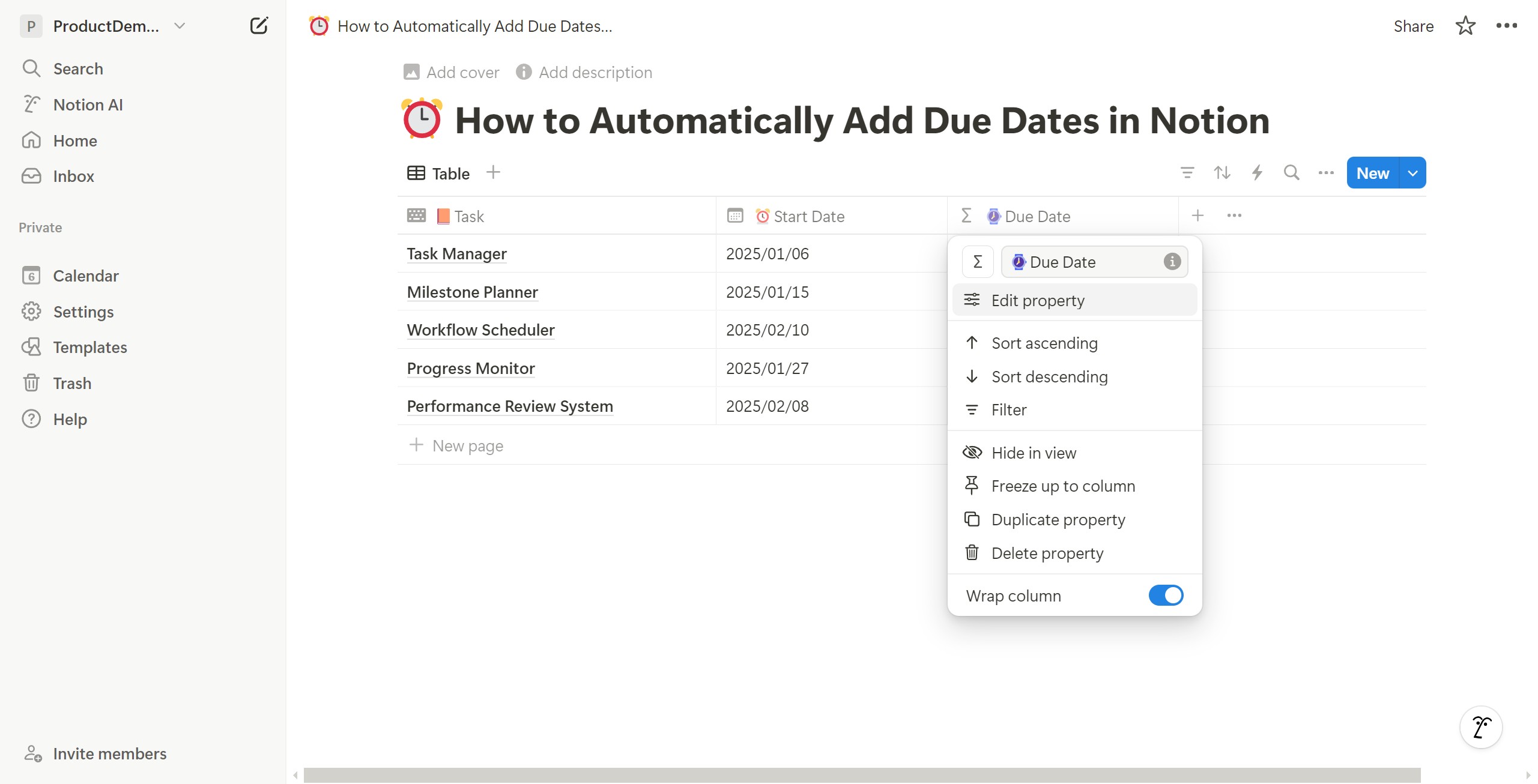Viewport: 1538px width, 784px height.
Task: Click the new page compose icon
Action: click(259, 26)
